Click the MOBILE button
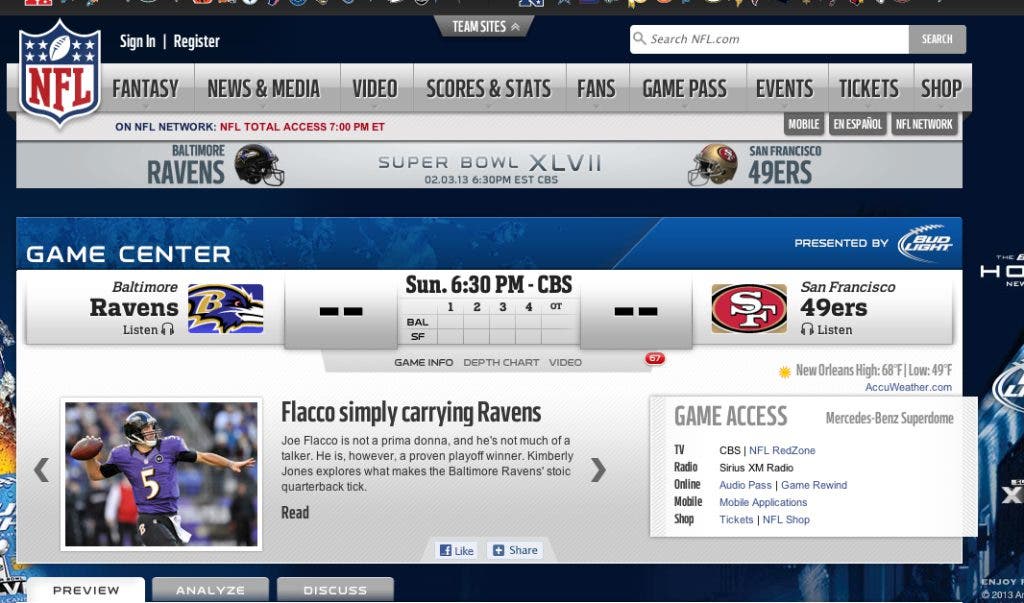Image resolution: width=1024 pixels, height=603 pixels. (x=803, y=124)
